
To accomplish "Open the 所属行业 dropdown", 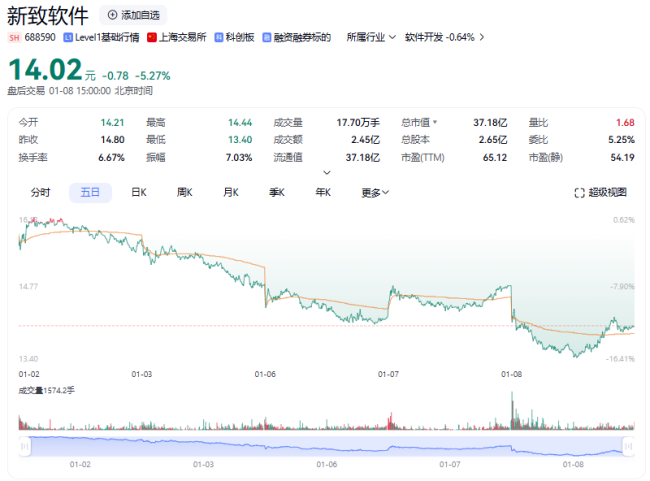I will click(x=371, y=37).
